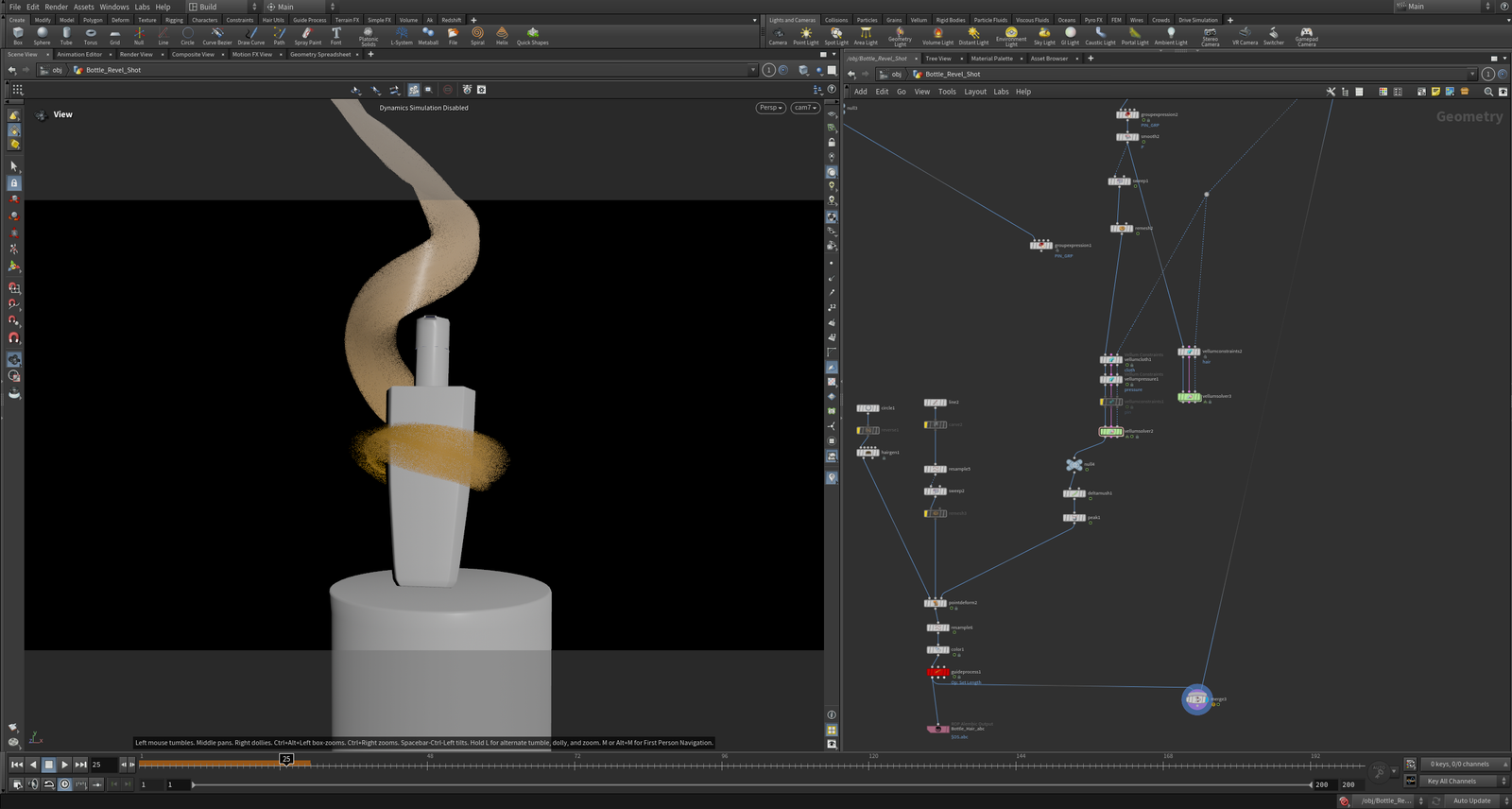Add a Torus from the Create shelf
This screenshot has width=1512, height=809.
[x=91, y=36]
